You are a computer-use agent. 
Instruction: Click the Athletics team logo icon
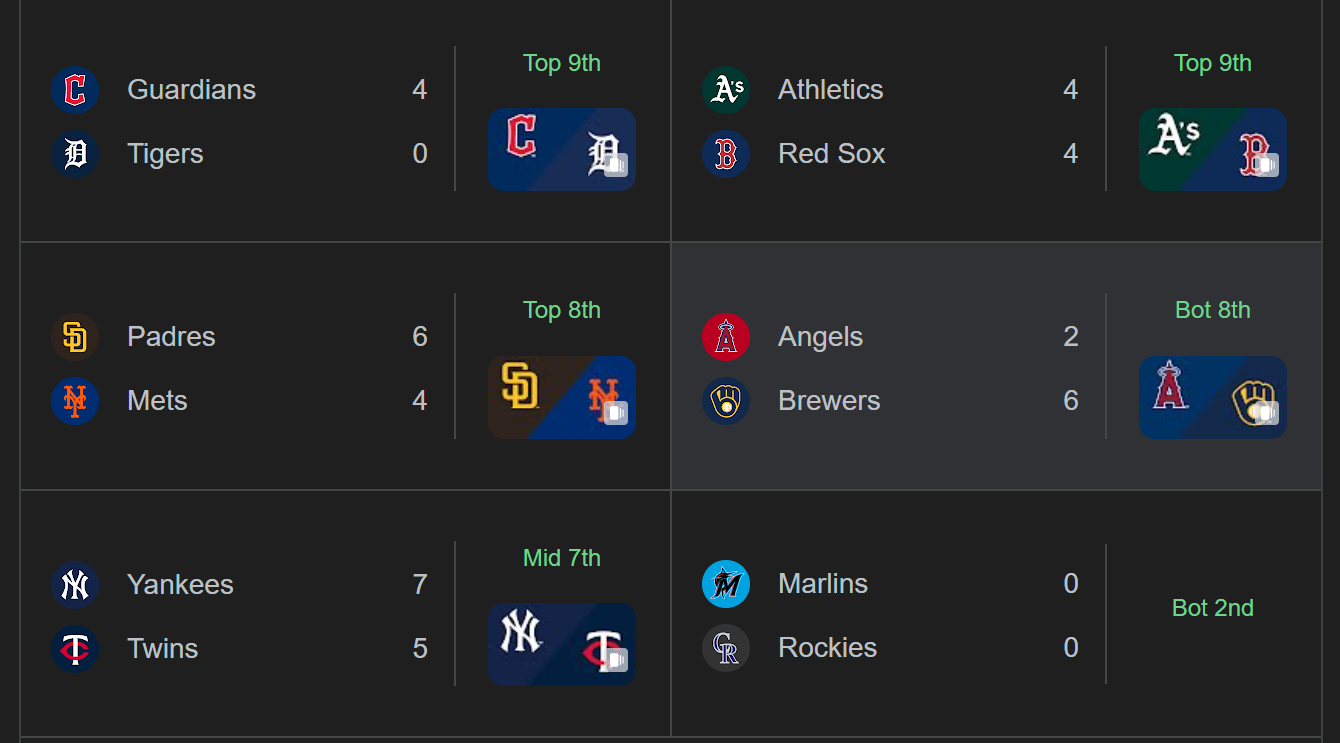click(726, 90)
